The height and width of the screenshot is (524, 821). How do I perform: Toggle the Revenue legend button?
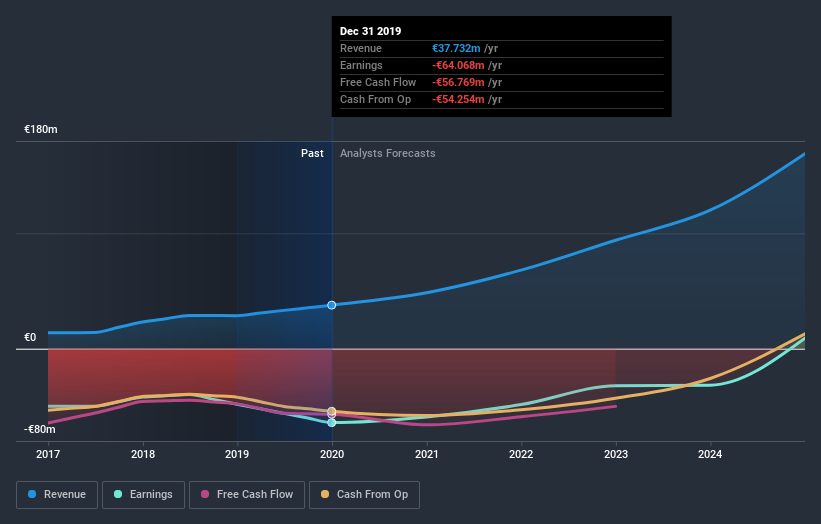click(x=57, y=495)
